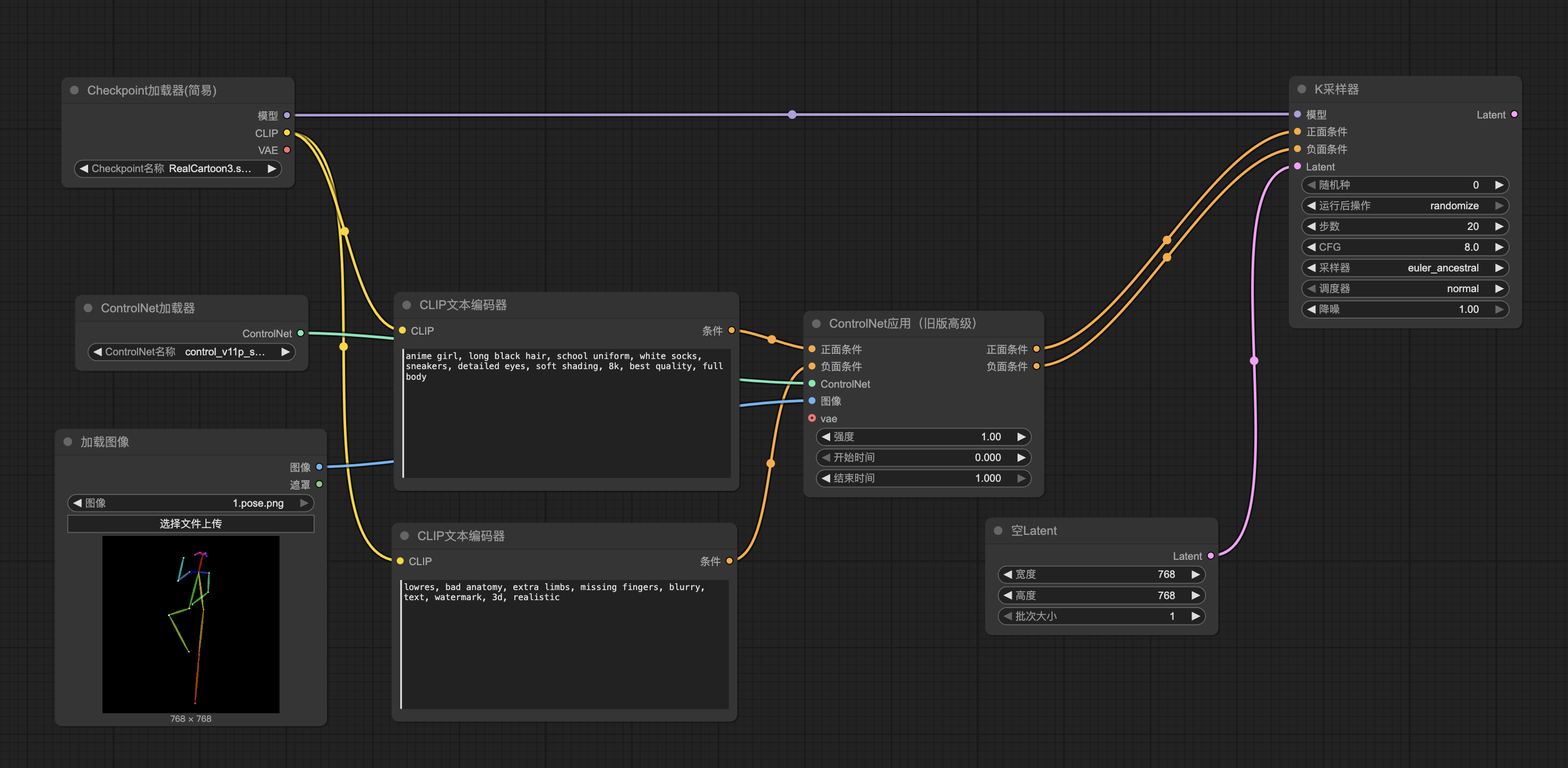
Task: Click the 选择文件上传 upload button
Action: [x=191, y=524]
